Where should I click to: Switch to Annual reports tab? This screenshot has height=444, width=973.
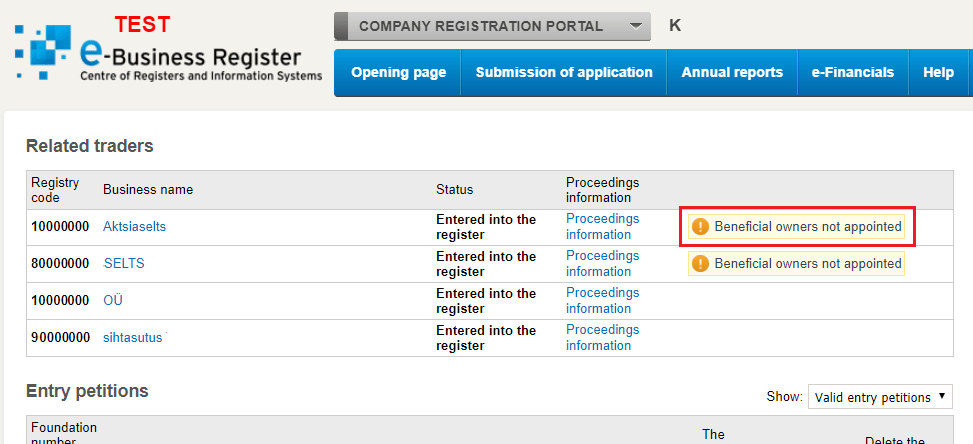point(732,72)
